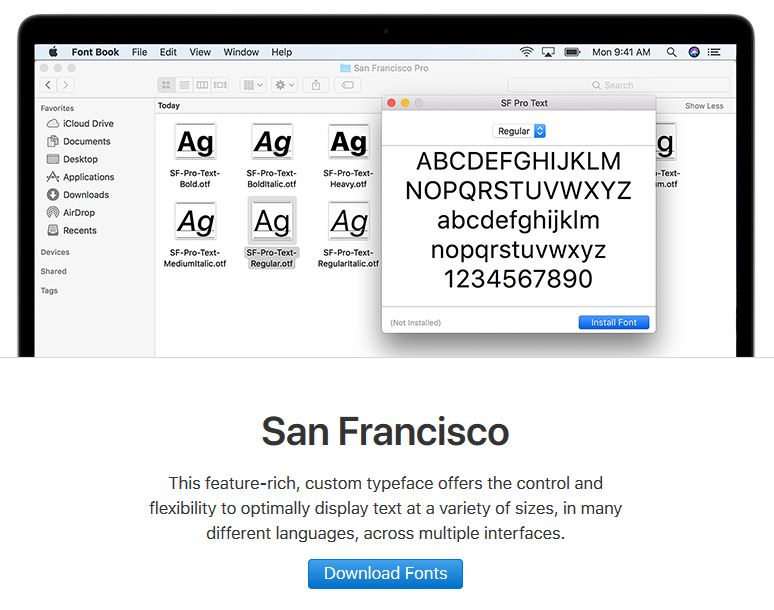
Task: Open the File menu
Action: click(139, 52)
